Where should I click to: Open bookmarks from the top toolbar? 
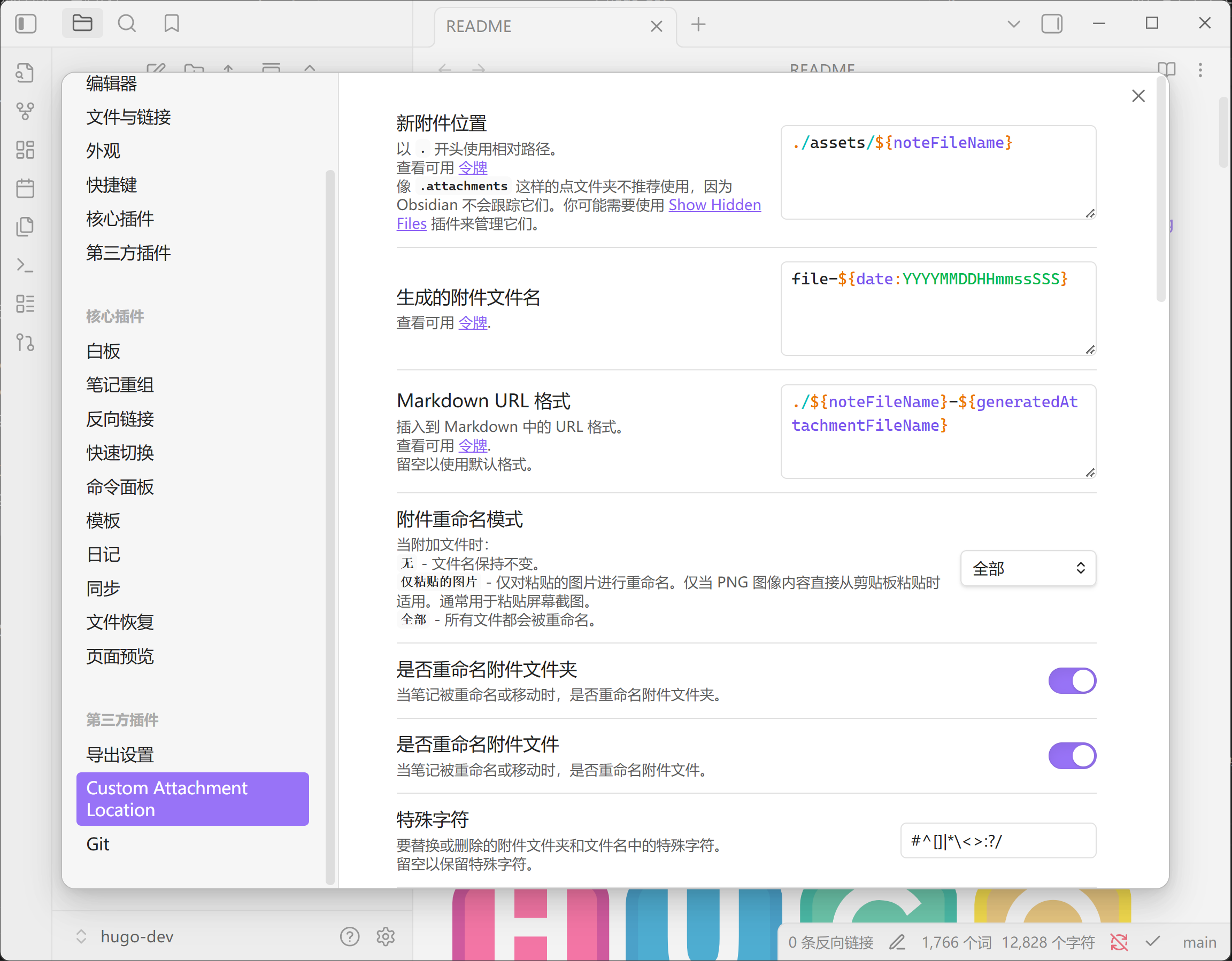[x=172, y=24]
